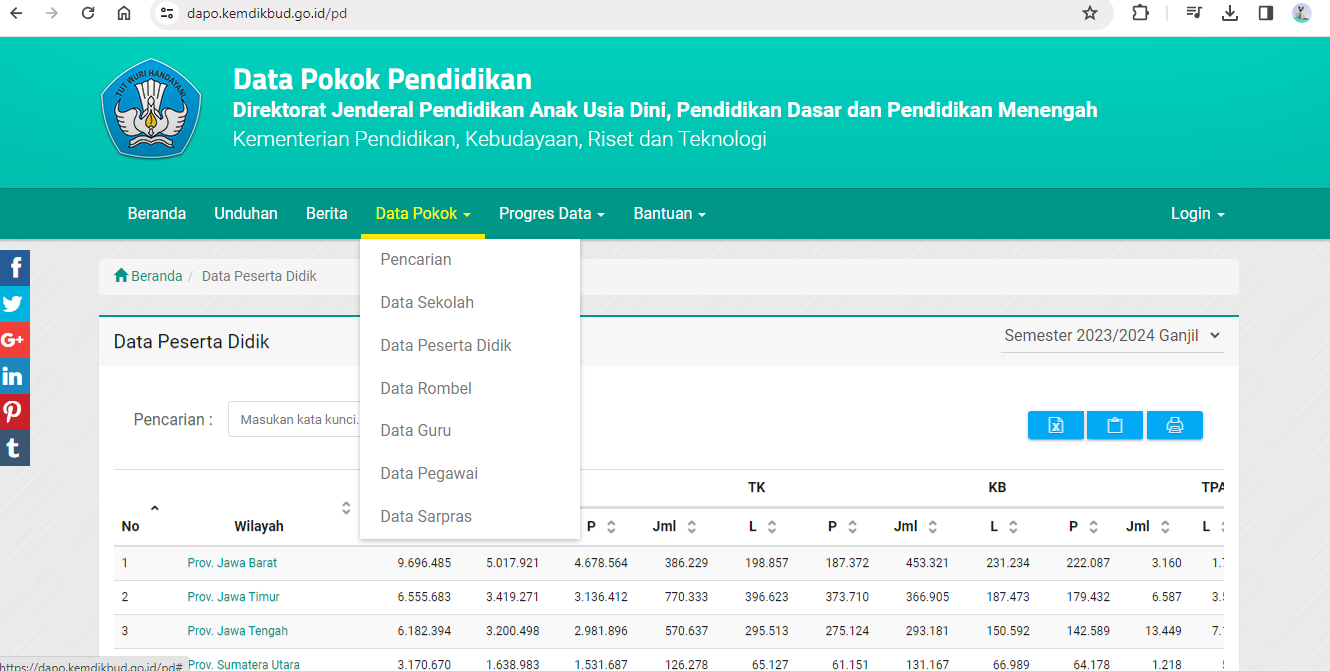Image resolution: width=1330 pixels, height=671 pixels.
Task: Print the Data Peserta Didik table
Action: click(x=1174, y=425)
